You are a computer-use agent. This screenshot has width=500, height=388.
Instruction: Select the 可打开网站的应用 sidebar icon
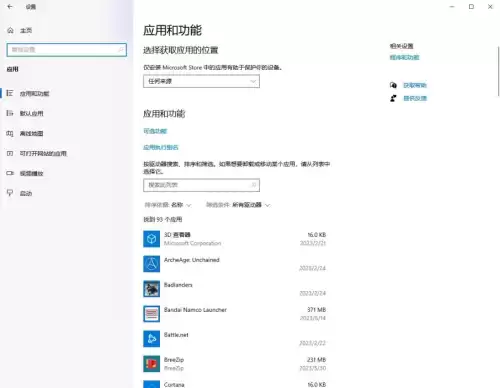point(10,153)
